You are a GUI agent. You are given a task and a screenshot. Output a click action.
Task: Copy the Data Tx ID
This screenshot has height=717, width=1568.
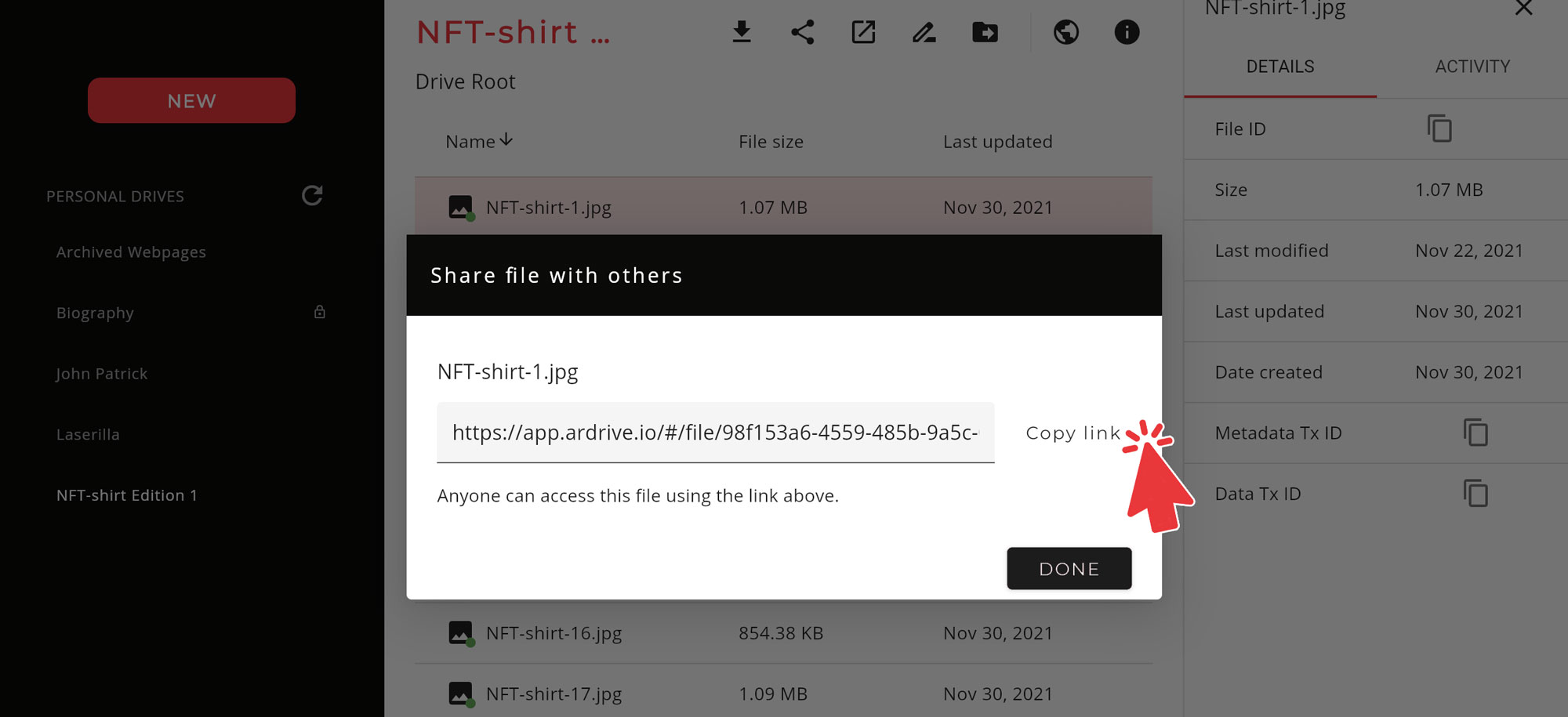pyautogui.click(x=1475, y=494)
